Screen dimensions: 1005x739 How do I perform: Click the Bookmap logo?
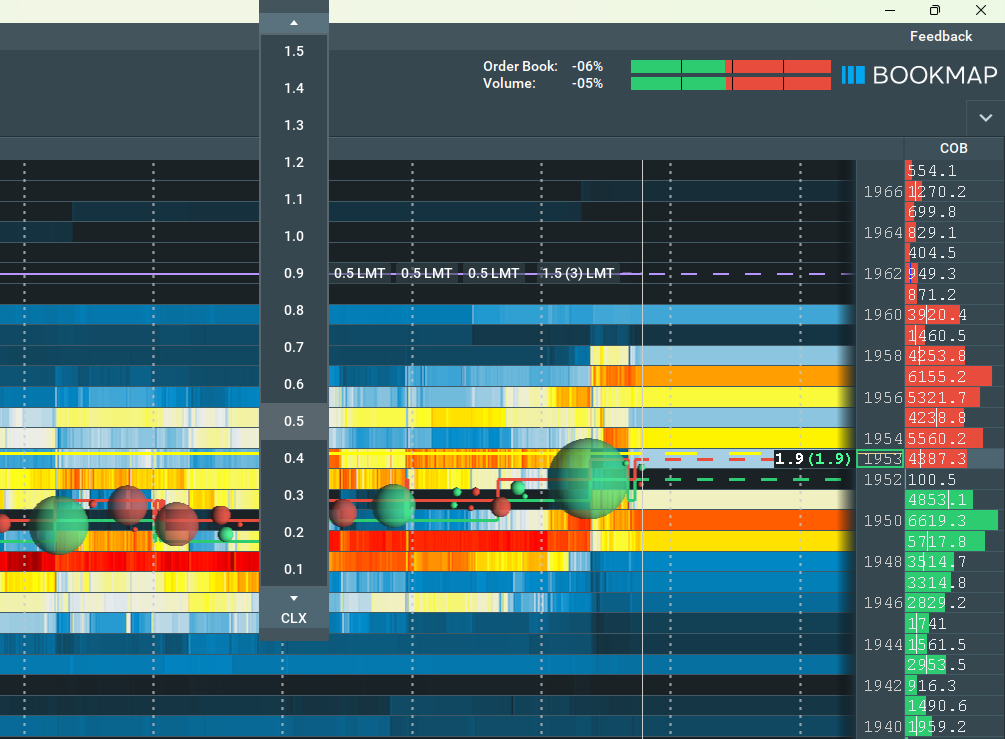tap(919, 75)
